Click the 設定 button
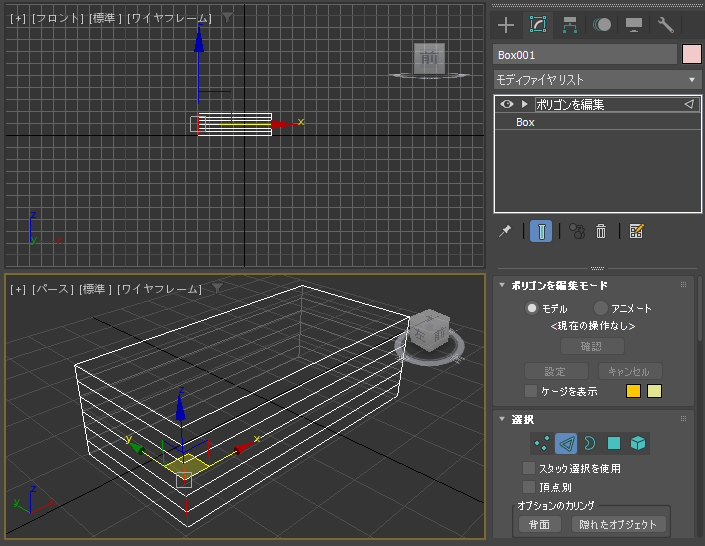 click(556, 371)
